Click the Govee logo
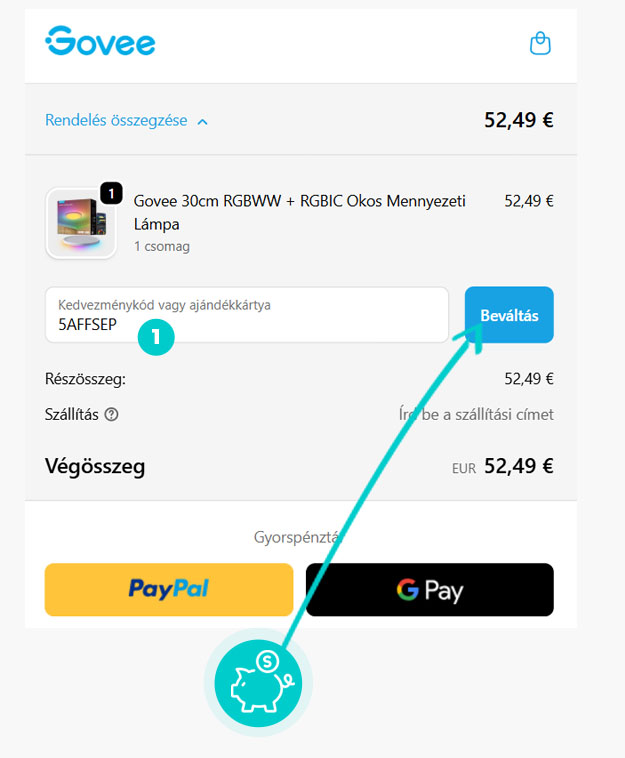This screenshot has height=758, width=625. pyautogui.click(x=101, y=41)
